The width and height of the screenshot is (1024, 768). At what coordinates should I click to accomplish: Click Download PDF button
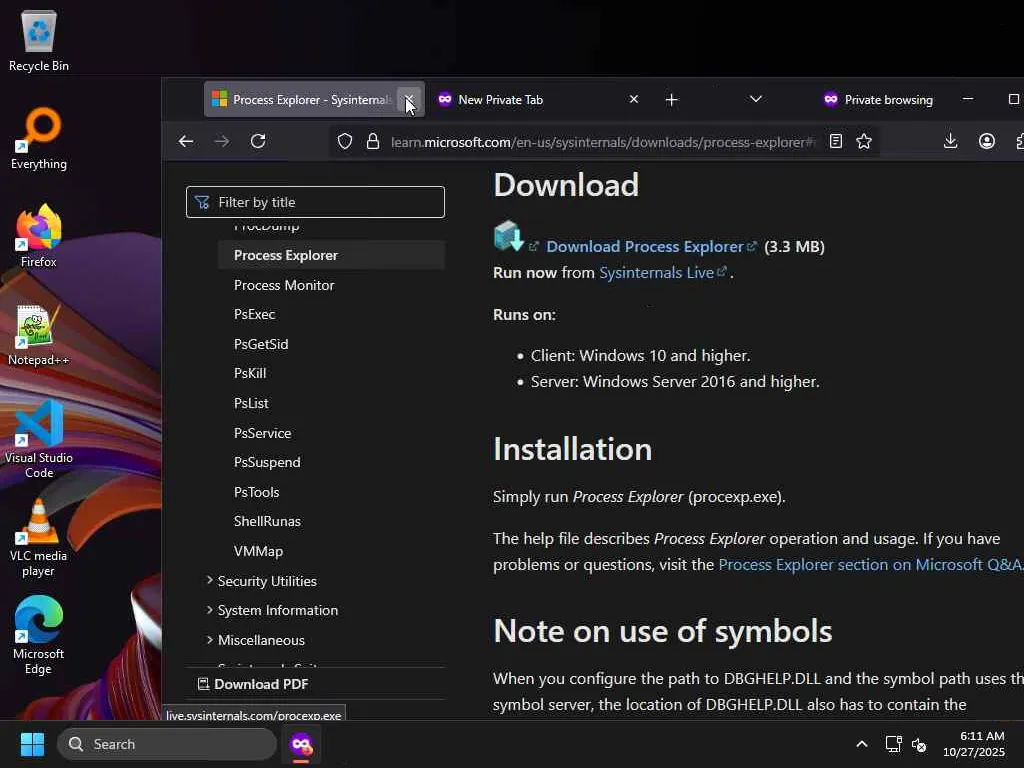pos(253,684)
